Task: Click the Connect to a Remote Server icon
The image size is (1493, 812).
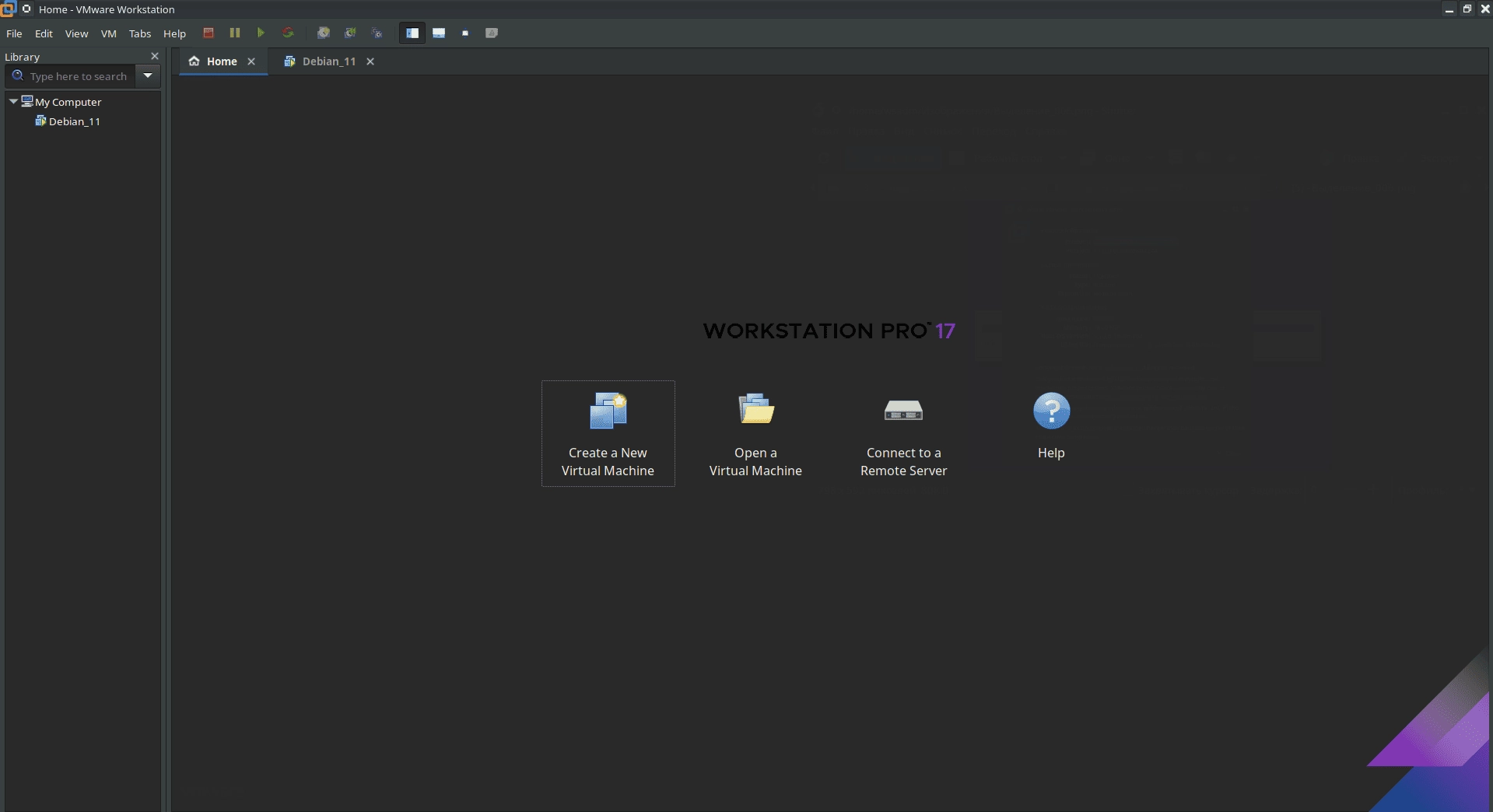Action: coord(903,410)
